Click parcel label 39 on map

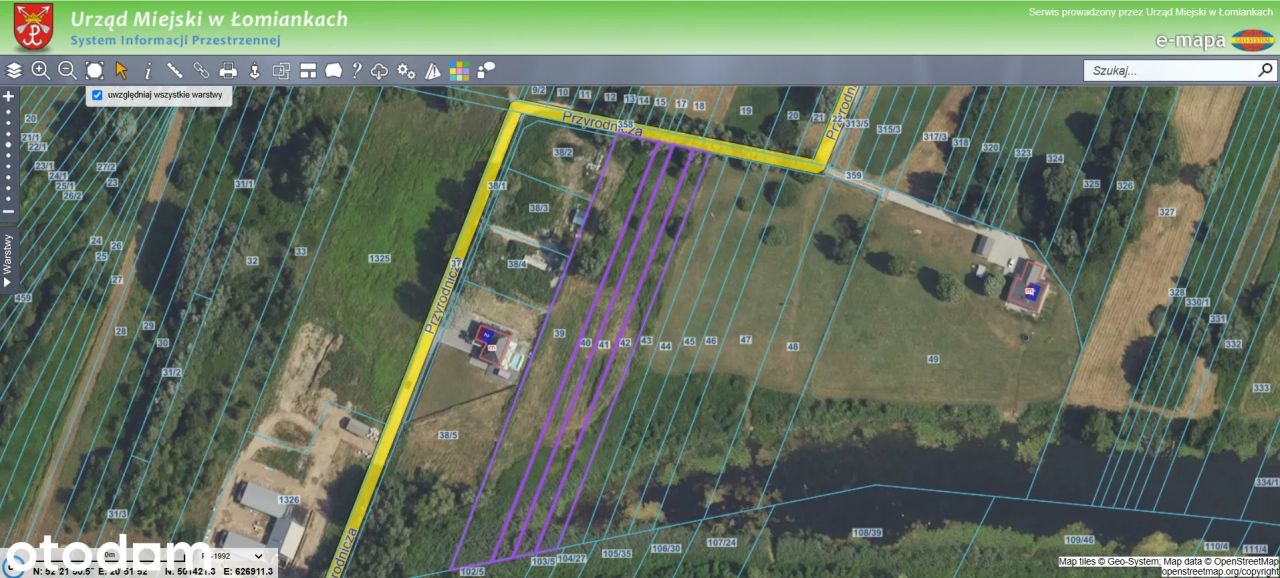559,333
